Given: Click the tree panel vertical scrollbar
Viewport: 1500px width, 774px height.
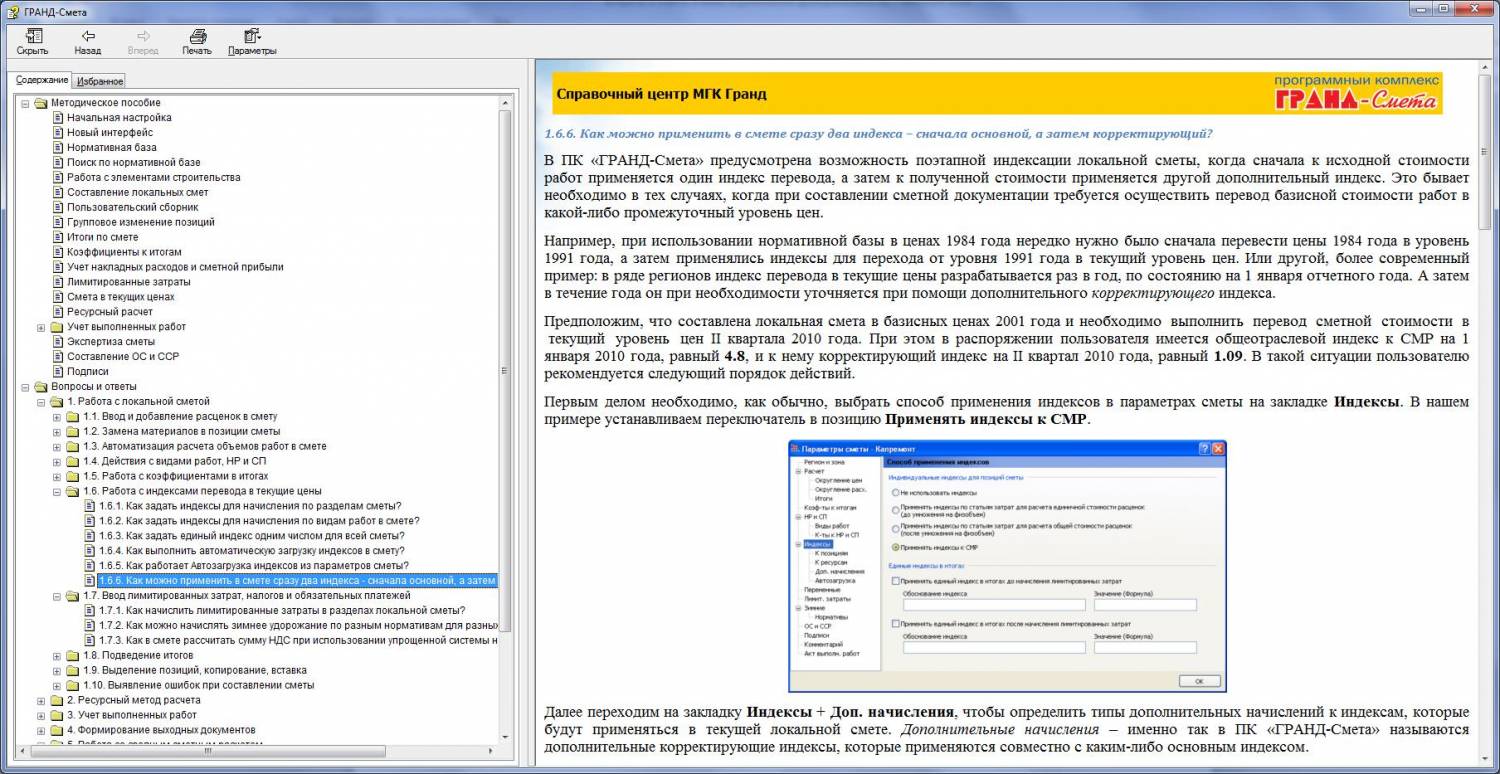Looking at the screenshot, I should 505,400.
